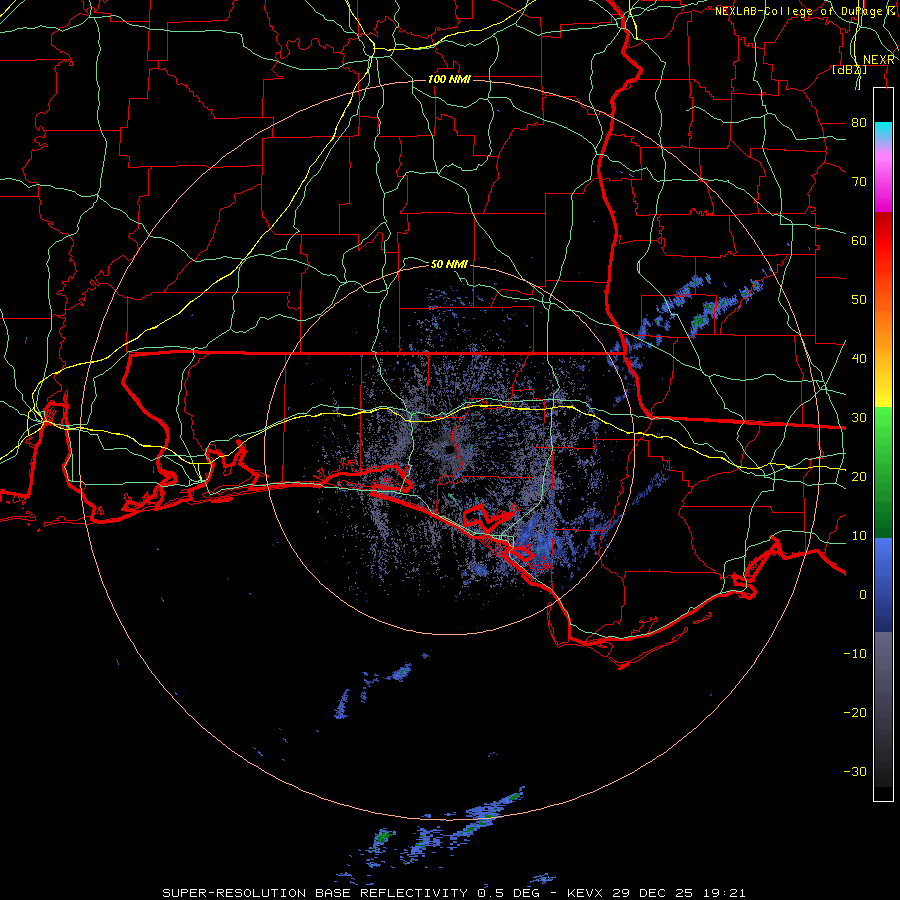
Task: Click the 100 NMI range ring label
Action: click(x=449, y=79)
